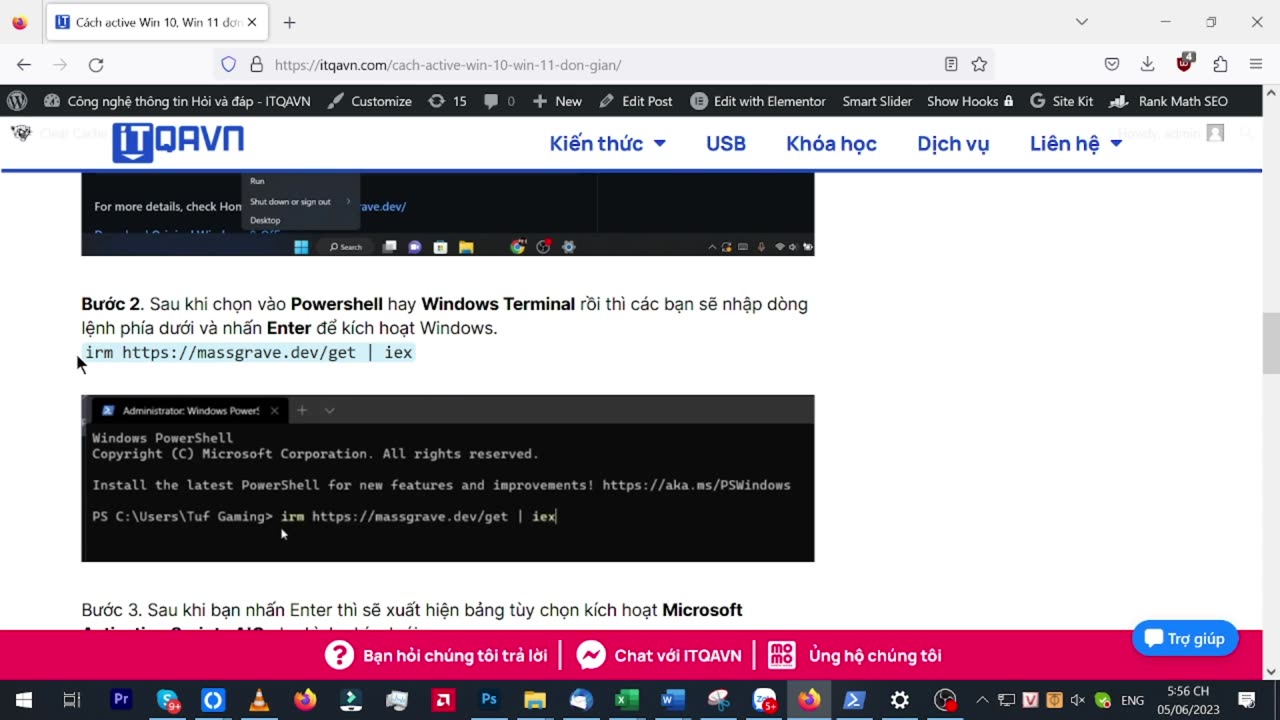Image resolution: width=1280 pixels, height=720 pixels.
Task: Click the Trợ giúp help button
Action: [x=1185, y=638]
